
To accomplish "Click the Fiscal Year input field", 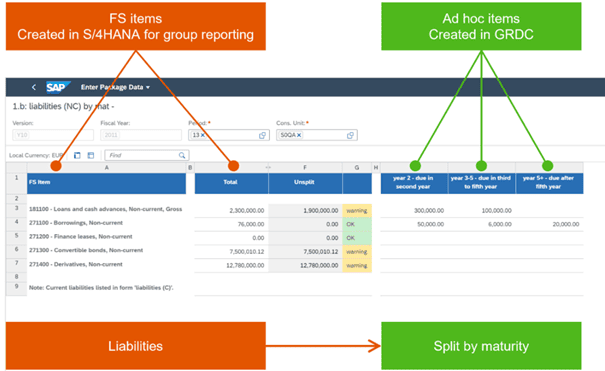I will [141, 135].
